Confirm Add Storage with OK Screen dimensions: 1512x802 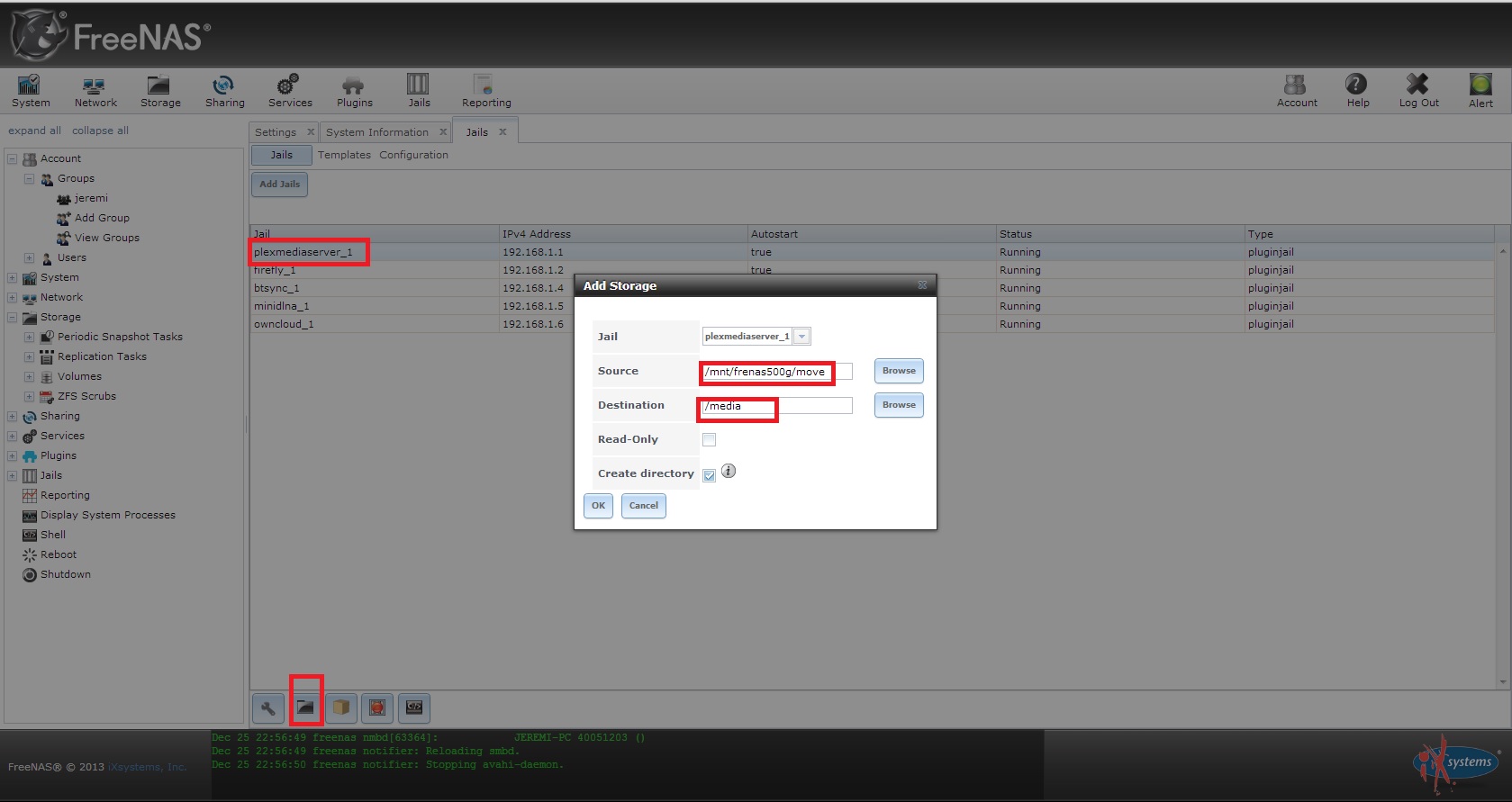point(599,506)
